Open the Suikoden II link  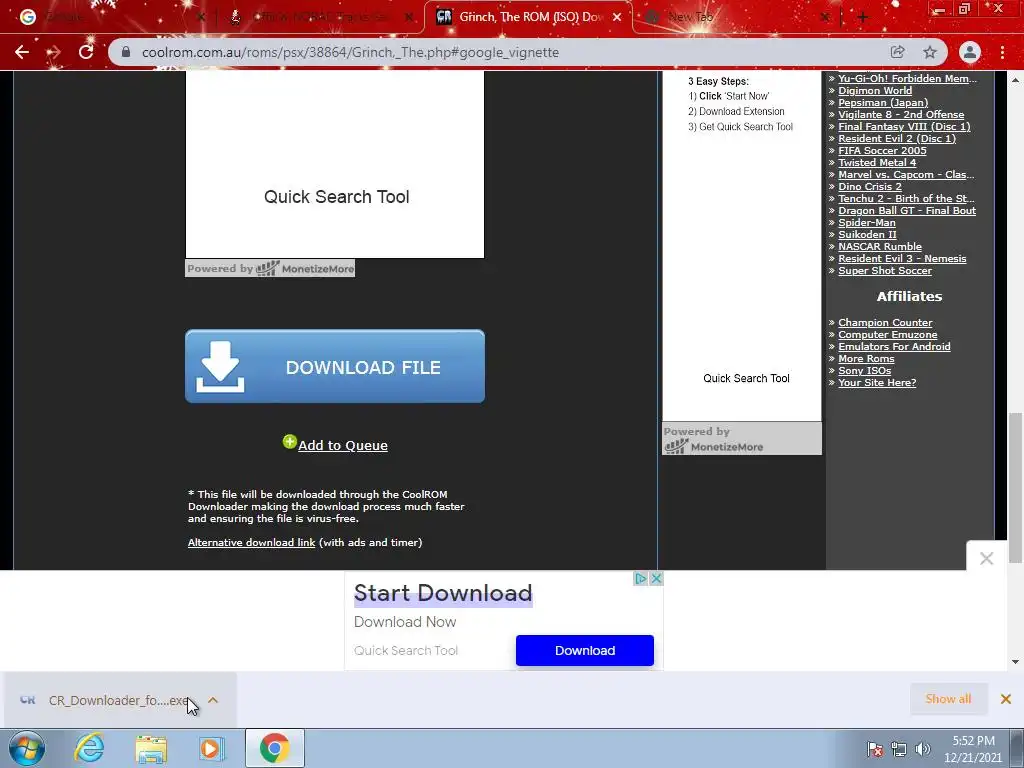[867, 234]
